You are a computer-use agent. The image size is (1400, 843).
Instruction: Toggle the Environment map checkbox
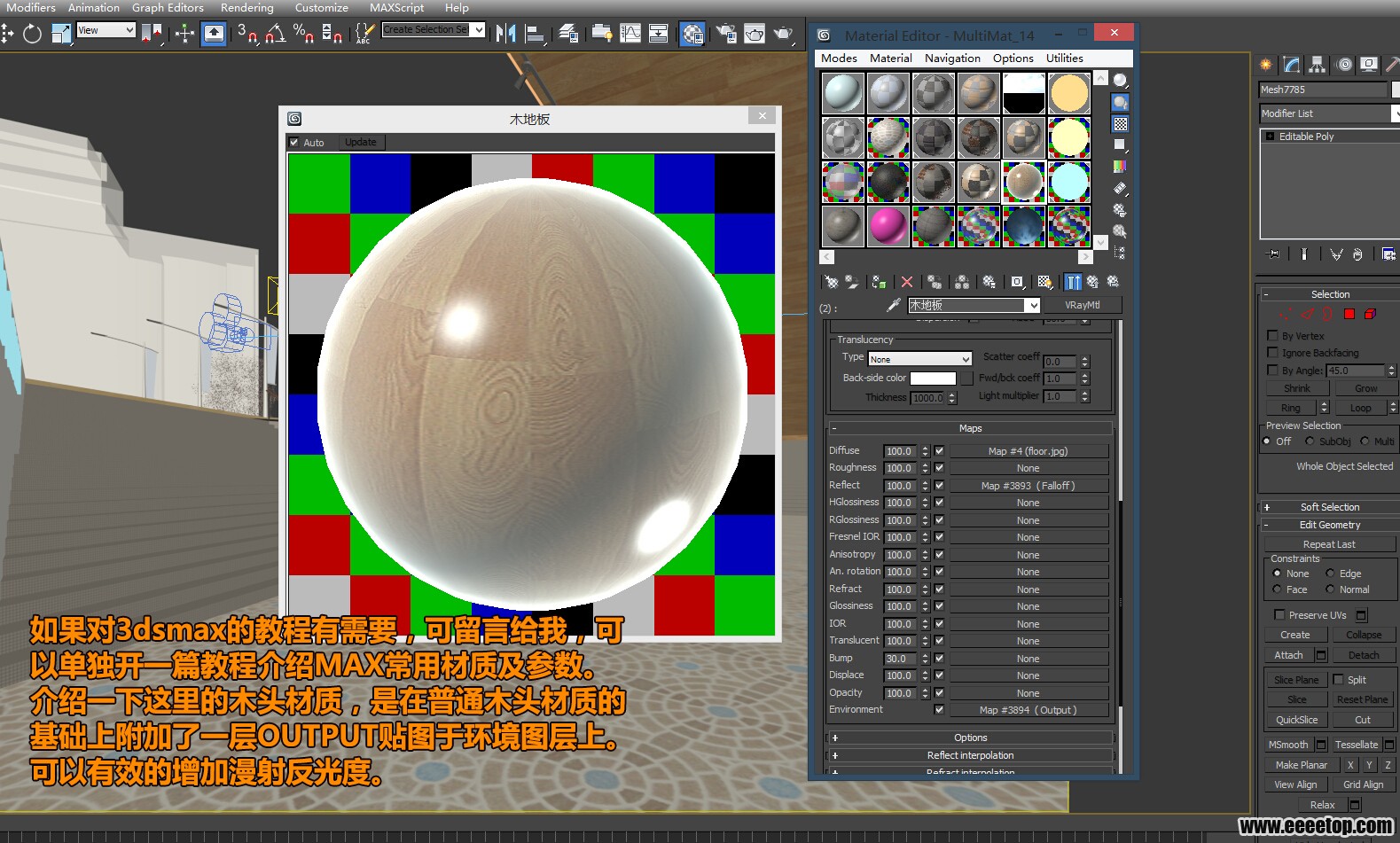pos(939,709)
